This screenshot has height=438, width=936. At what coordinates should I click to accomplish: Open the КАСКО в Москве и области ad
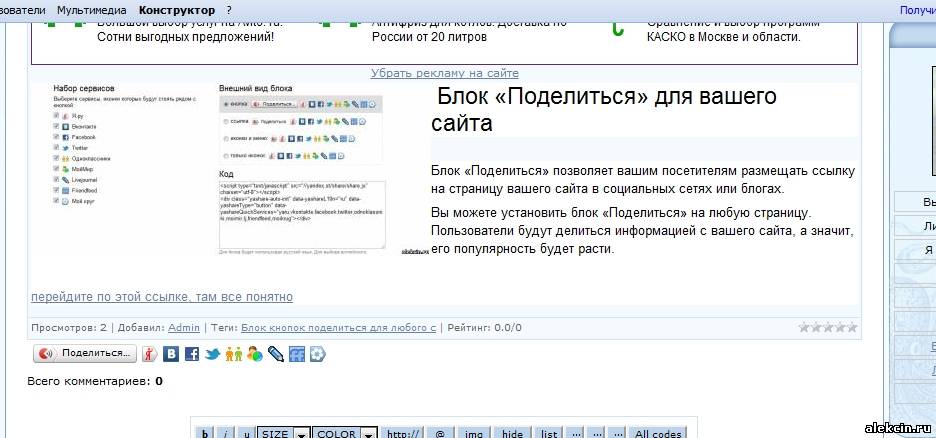[x=723, y=37]
